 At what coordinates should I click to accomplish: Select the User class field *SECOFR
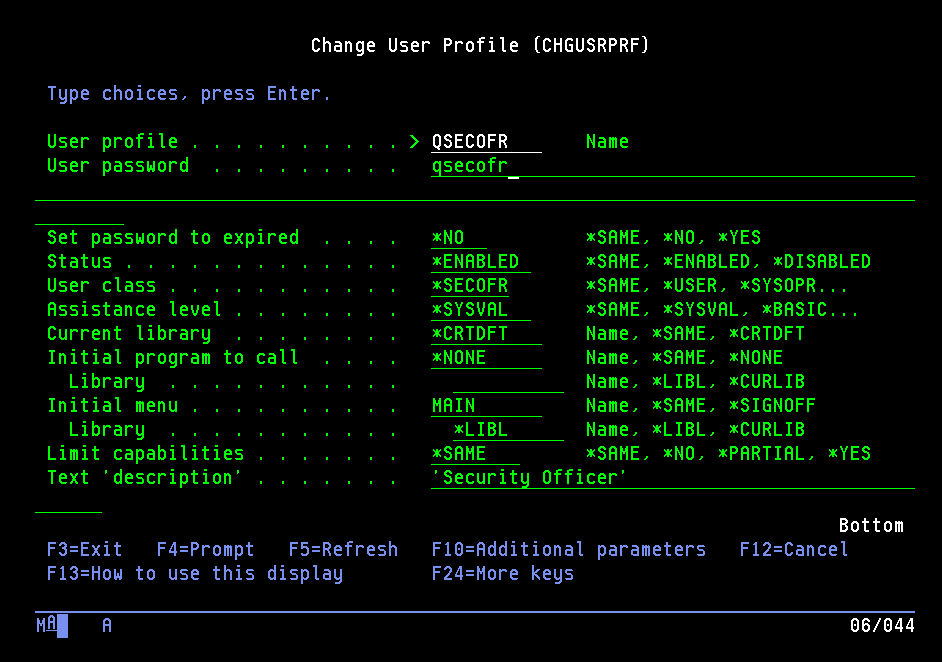(470, 286)
